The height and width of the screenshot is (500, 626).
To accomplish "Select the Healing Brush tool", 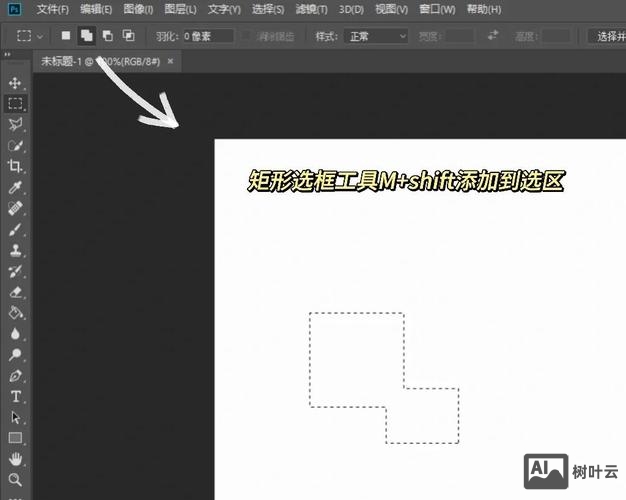I will [15, 208].
